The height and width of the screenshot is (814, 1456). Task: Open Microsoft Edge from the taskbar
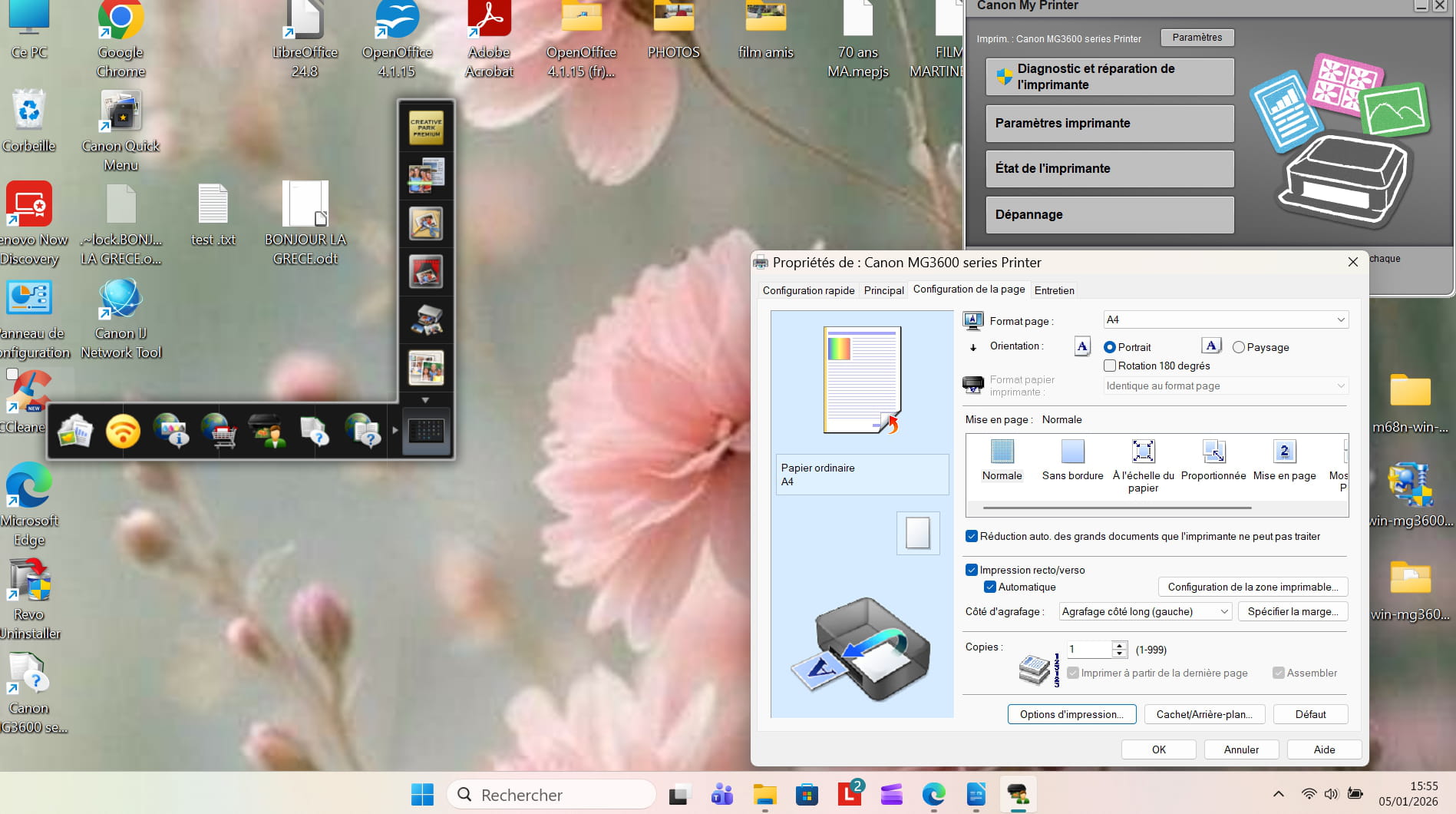pos(933,795)
